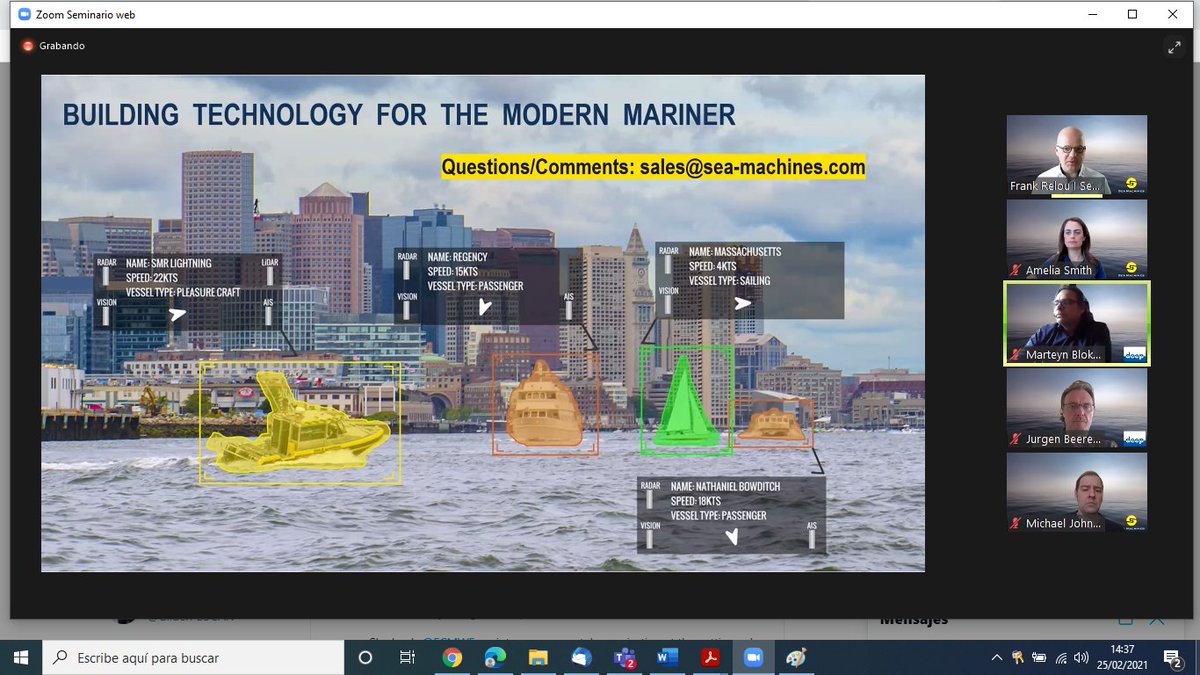This screenshot has width=1200, height=675.
Task: Click the sales@sea-machines.com contact banner
Action: [x=653, y=167]
